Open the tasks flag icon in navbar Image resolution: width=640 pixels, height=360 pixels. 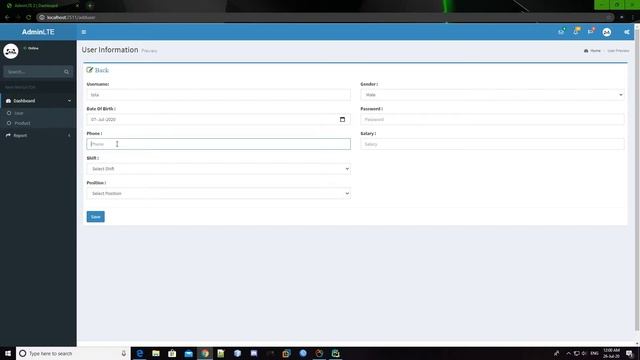tap(591, 31)
